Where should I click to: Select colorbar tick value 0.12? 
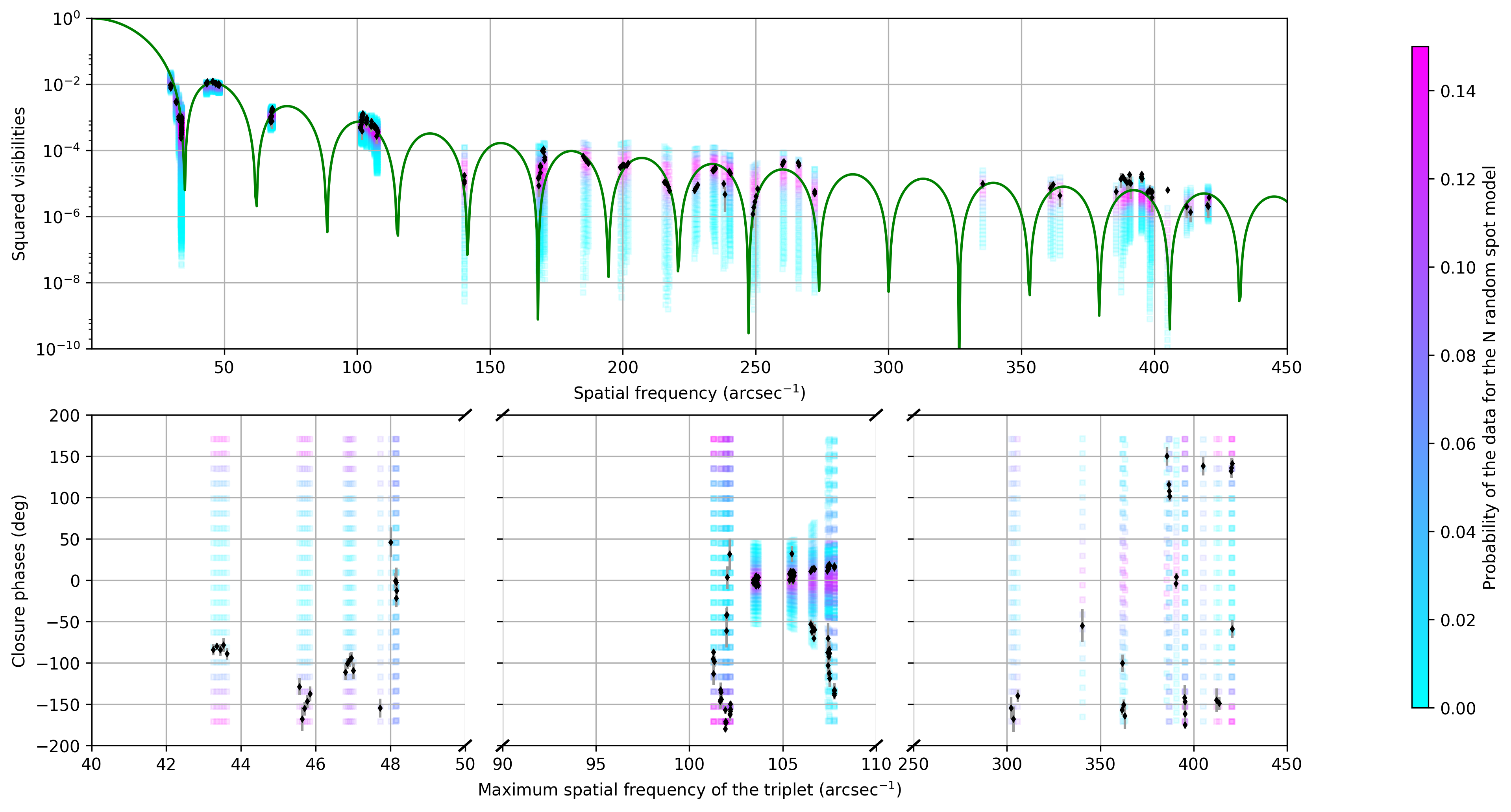pos(1458,179)
